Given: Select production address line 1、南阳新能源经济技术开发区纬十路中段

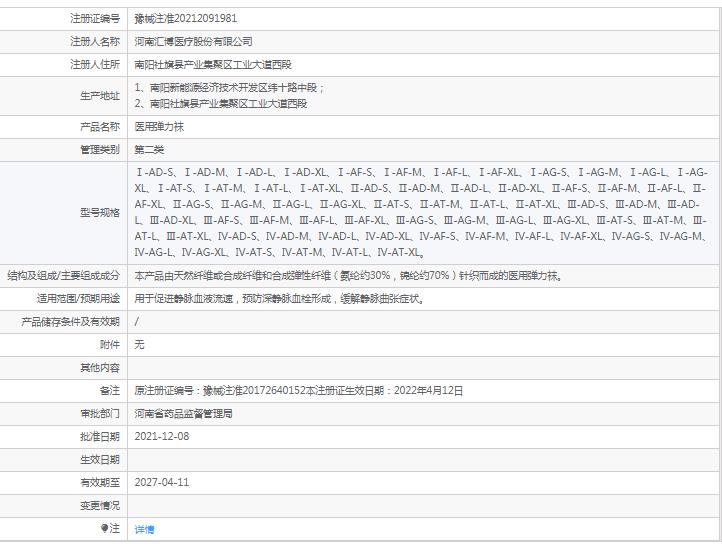Looking at the screenshot, I should pos(230,88).
